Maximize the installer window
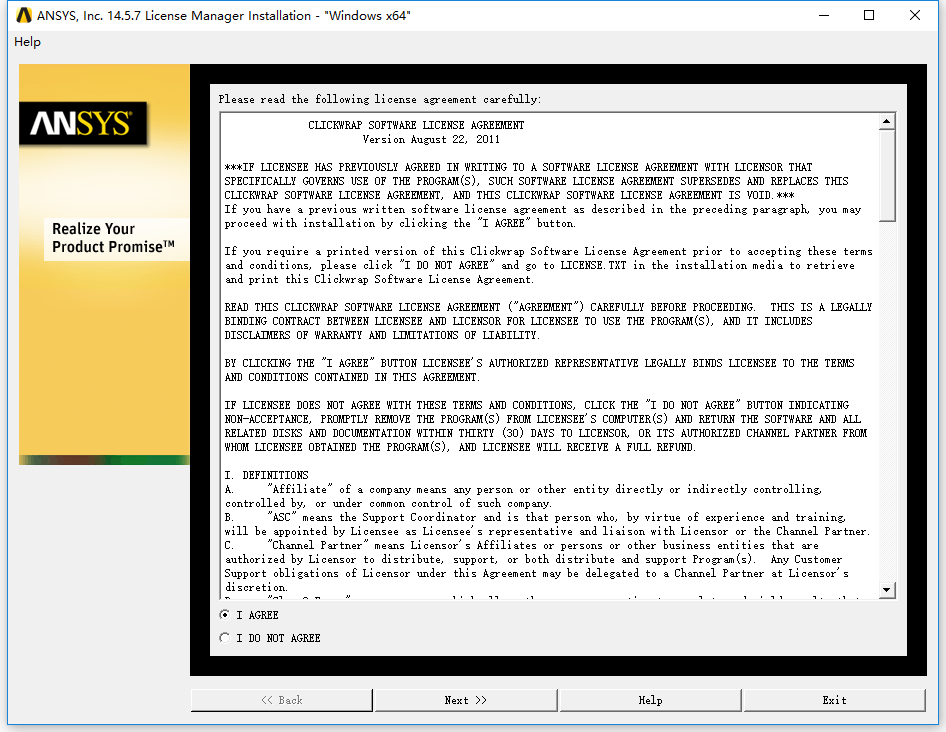Image resolution: width=946 pixels, height=732 pixels. [x=869, y=15]
